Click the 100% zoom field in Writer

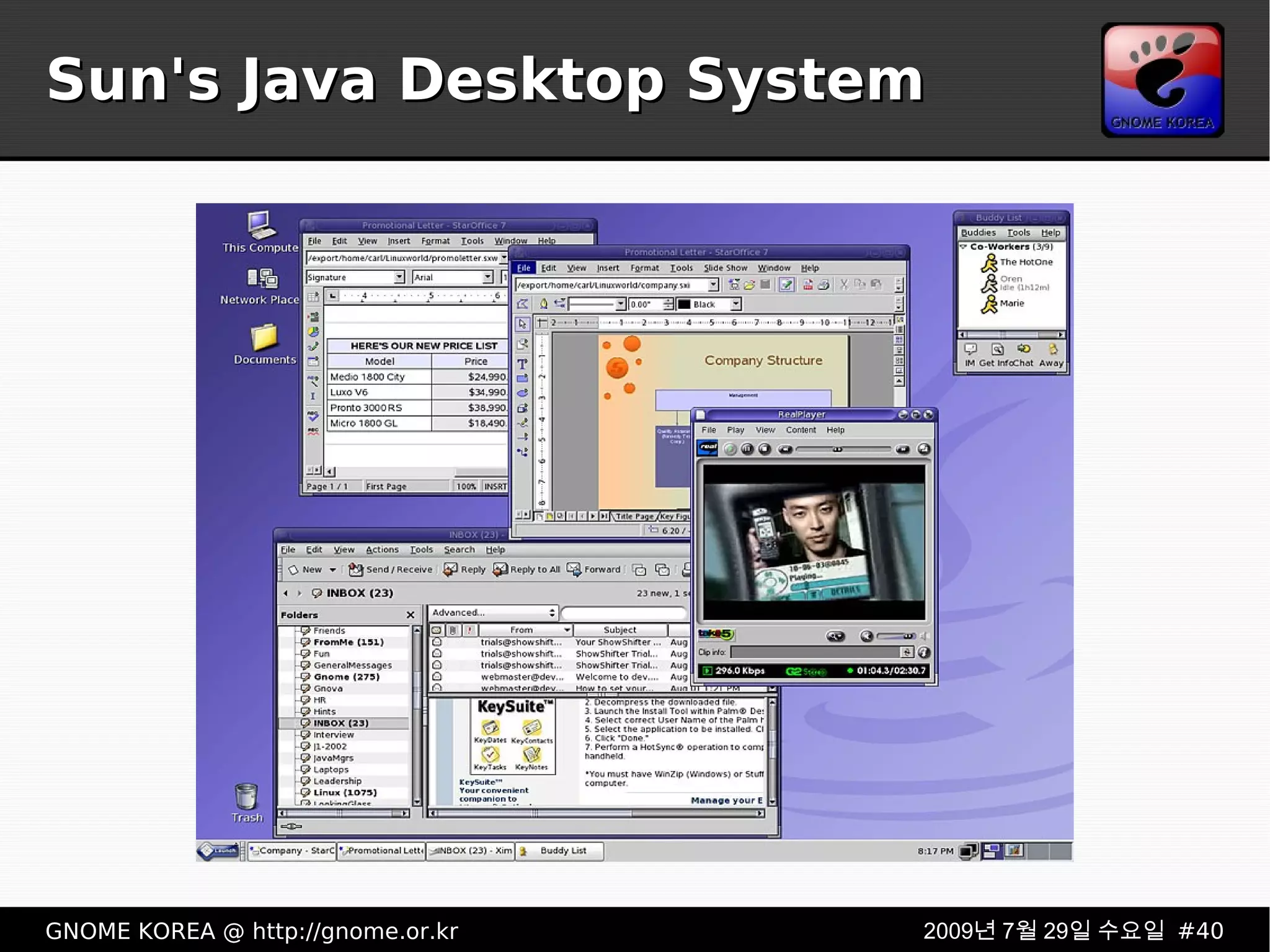[x=466, y=486]
